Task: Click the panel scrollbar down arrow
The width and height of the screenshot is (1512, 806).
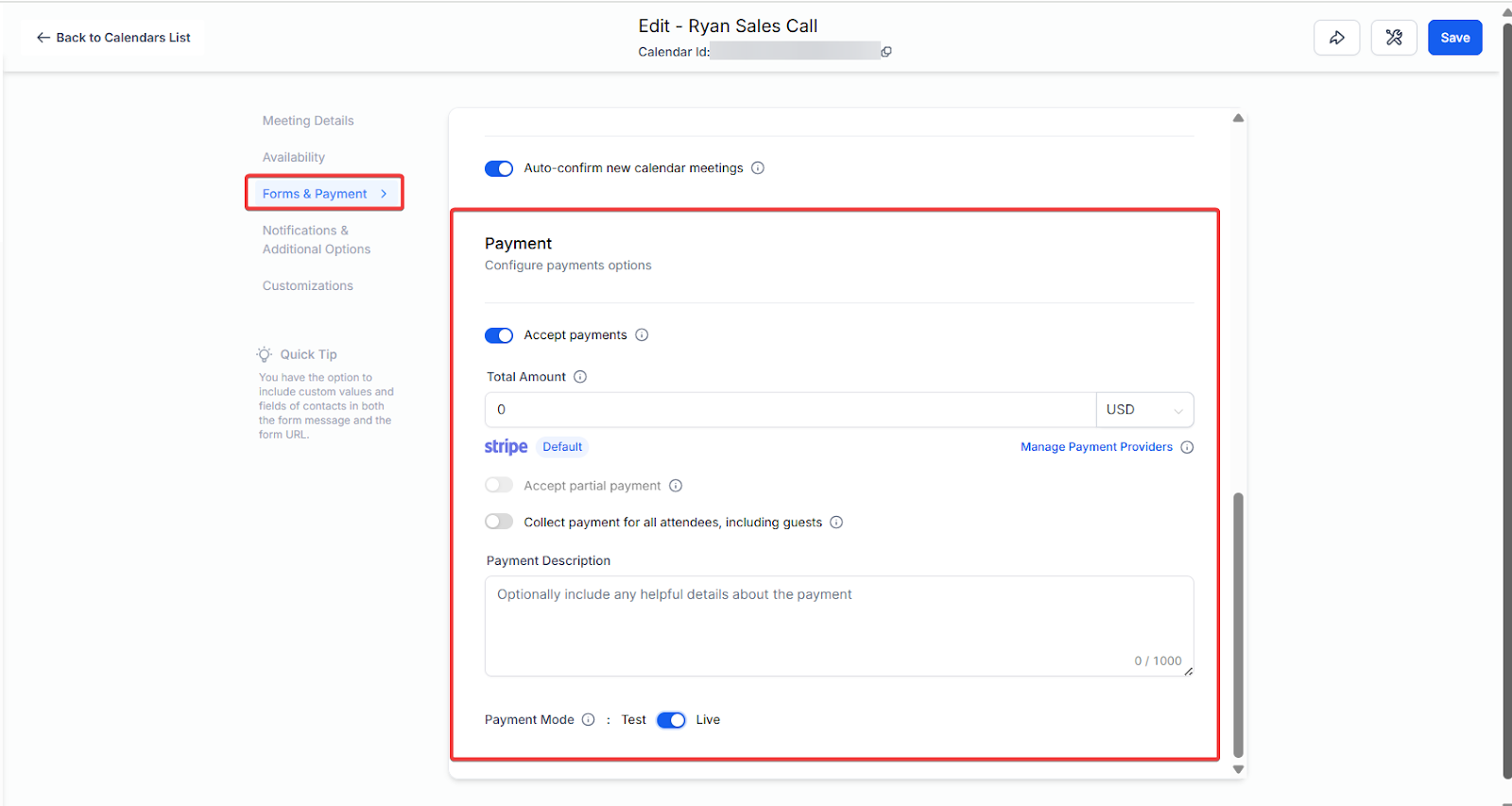Action: [1238, 769]
